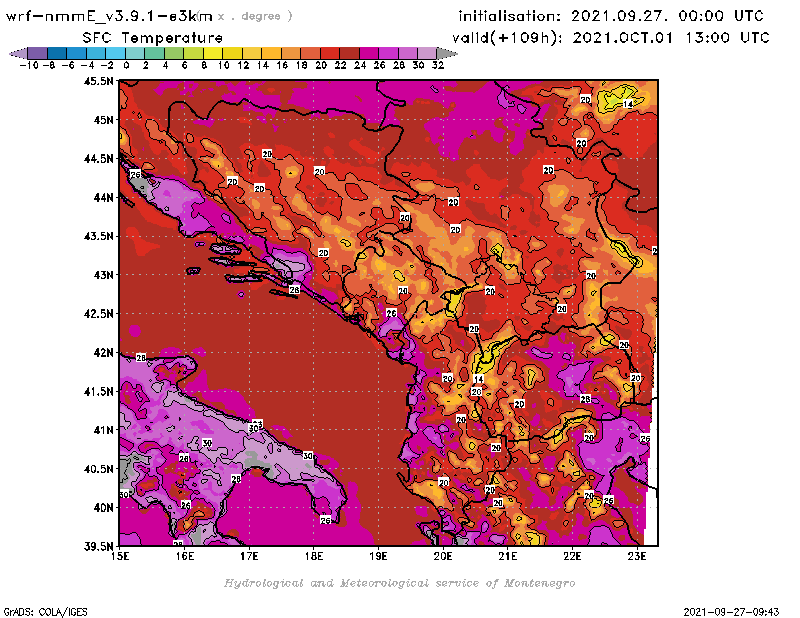Pick the legend swatch between 12 and 14
800x618 pixels.
pos(252,53)
